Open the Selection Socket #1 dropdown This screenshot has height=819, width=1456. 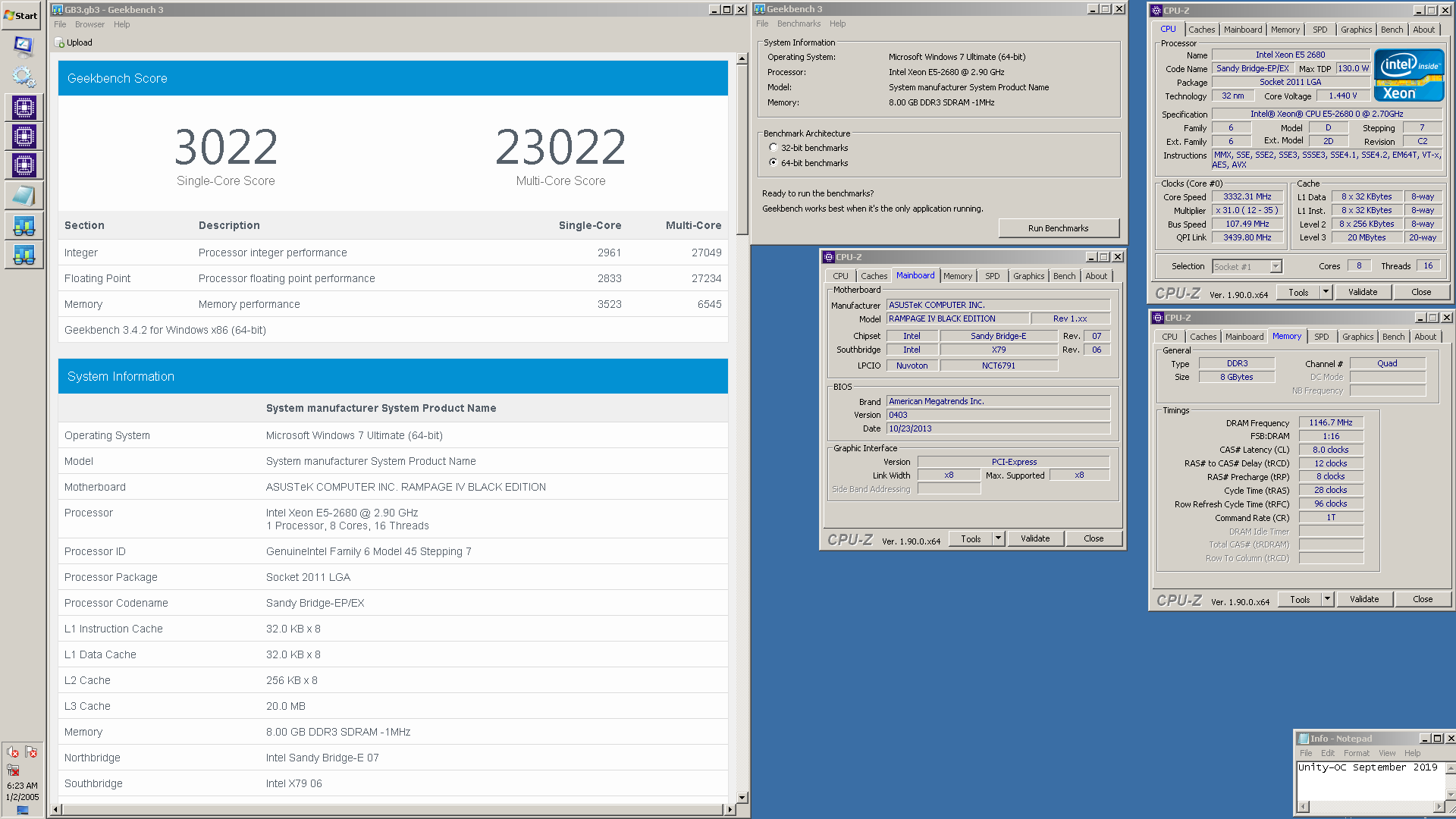pos(1276,267)
